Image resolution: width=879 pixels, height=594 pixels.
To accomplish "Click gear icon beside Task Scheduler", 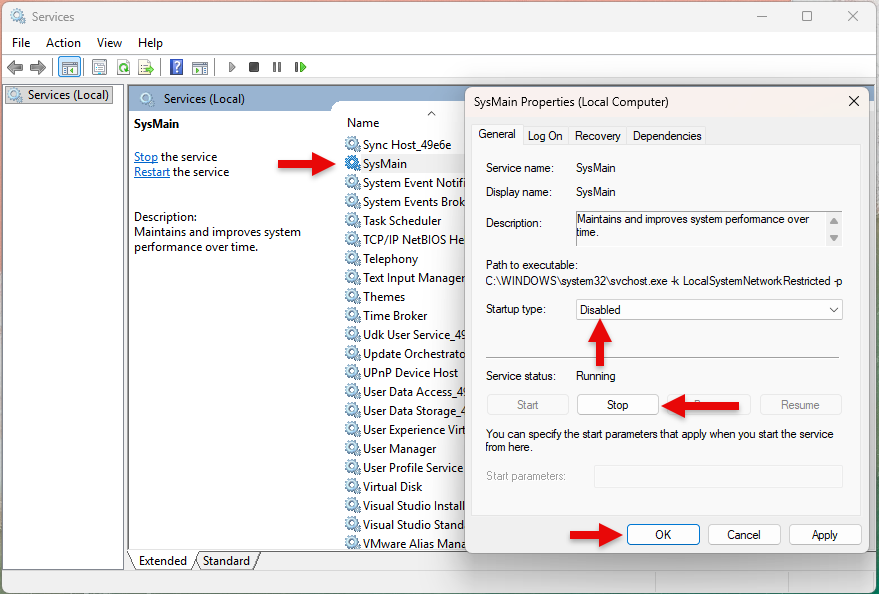I will coord(353,220).
